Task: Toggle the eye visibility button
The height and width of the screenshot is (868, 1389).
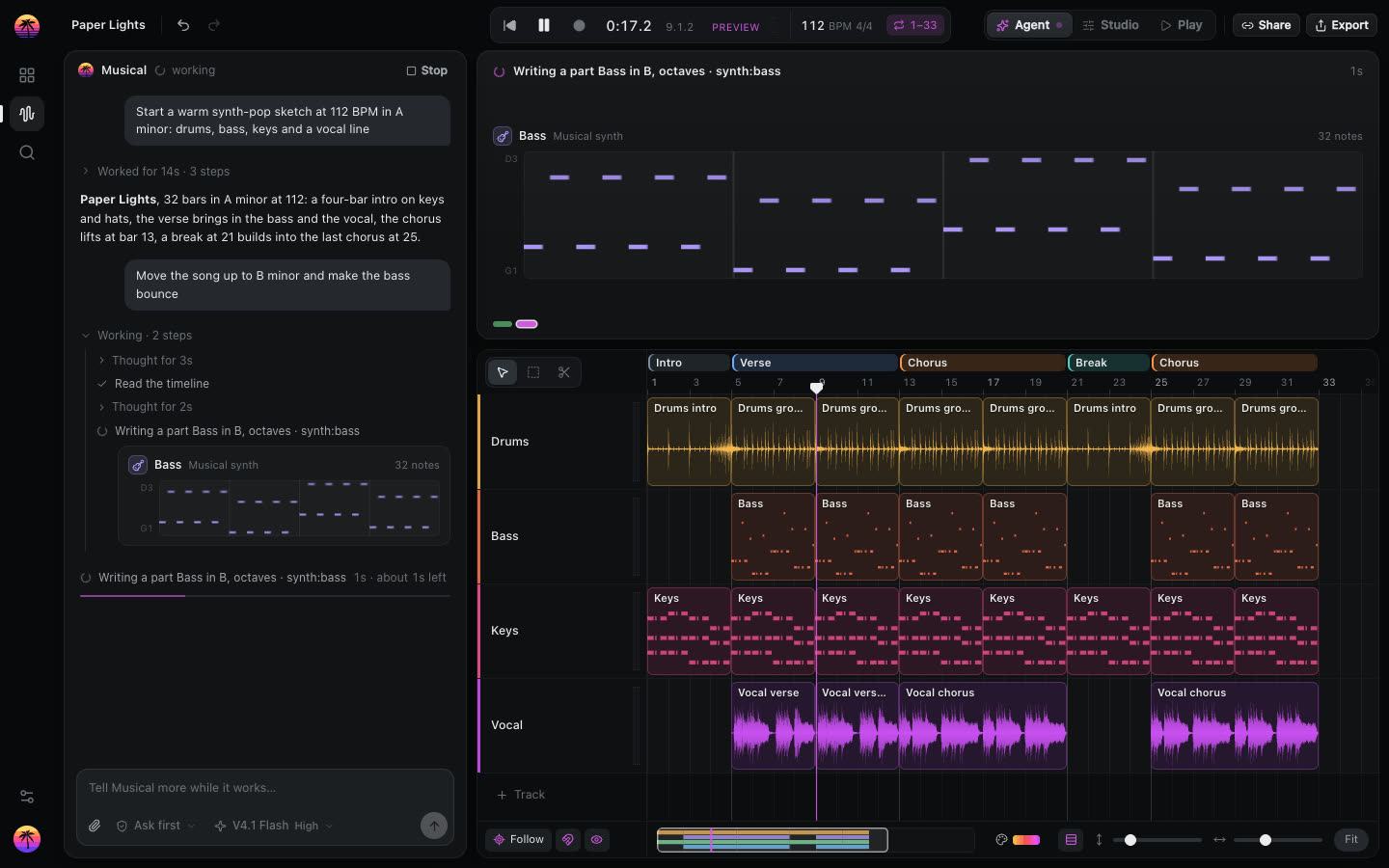Action: click(597, 840)
